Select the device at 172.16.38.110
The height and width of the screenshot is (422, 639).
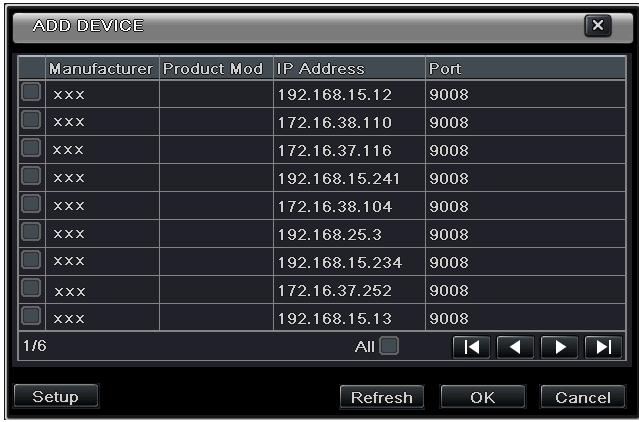(31, 120)
